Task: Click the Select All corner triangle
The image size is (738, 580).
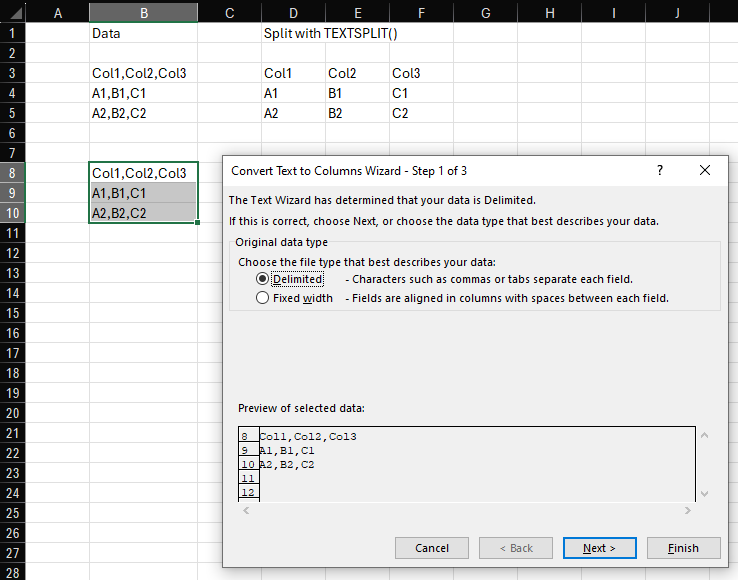Action: click(11, 12)
